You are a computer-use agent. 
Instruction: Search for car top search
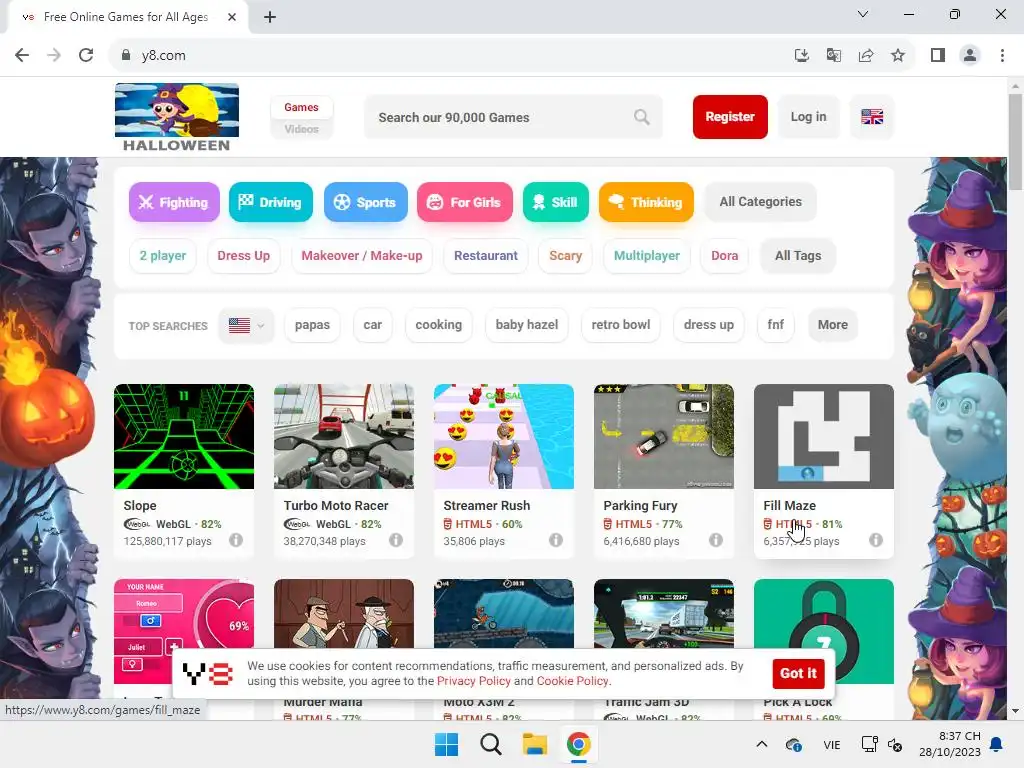[x=372, y=325]
